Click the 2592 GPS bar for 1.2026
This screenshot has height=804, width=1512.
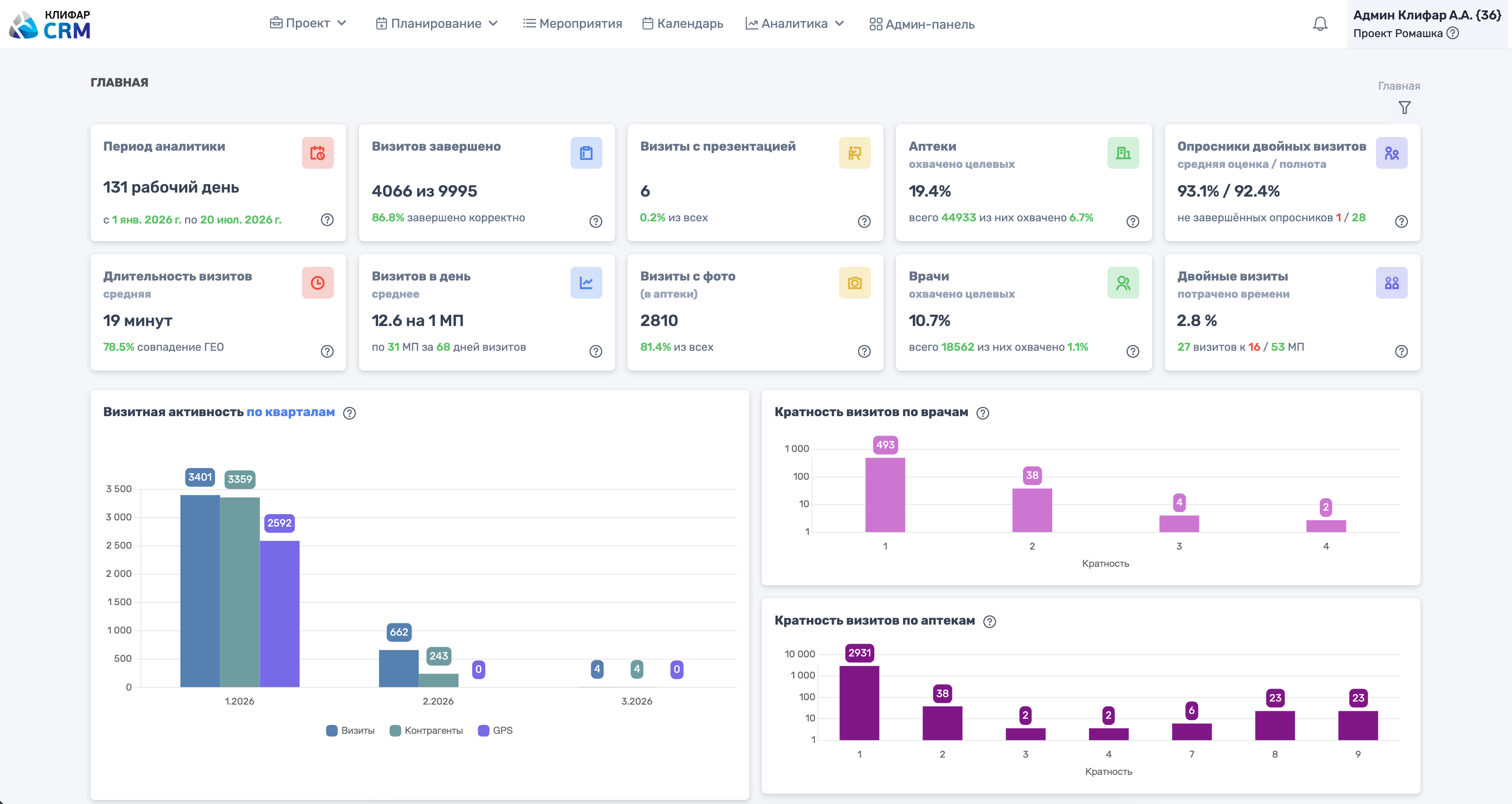tap(280, 614)
